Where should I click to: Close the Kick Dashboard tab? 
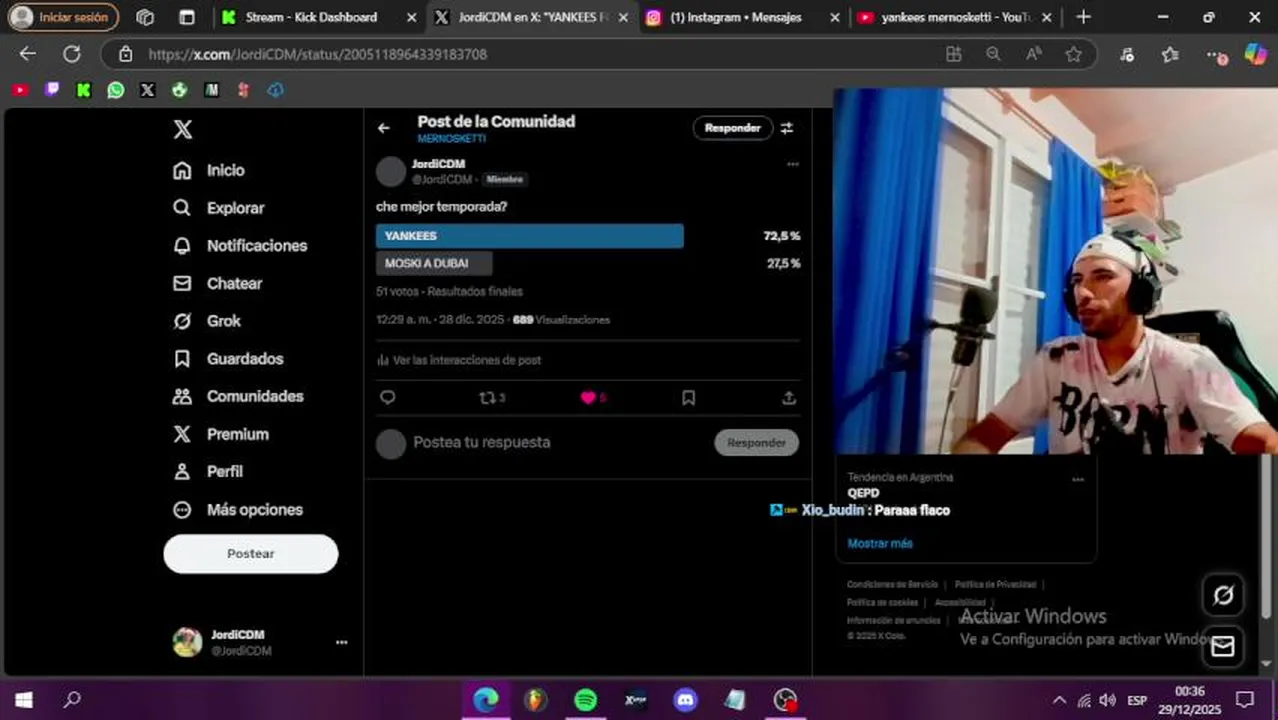pyautogui.click(x=412, y=17)
